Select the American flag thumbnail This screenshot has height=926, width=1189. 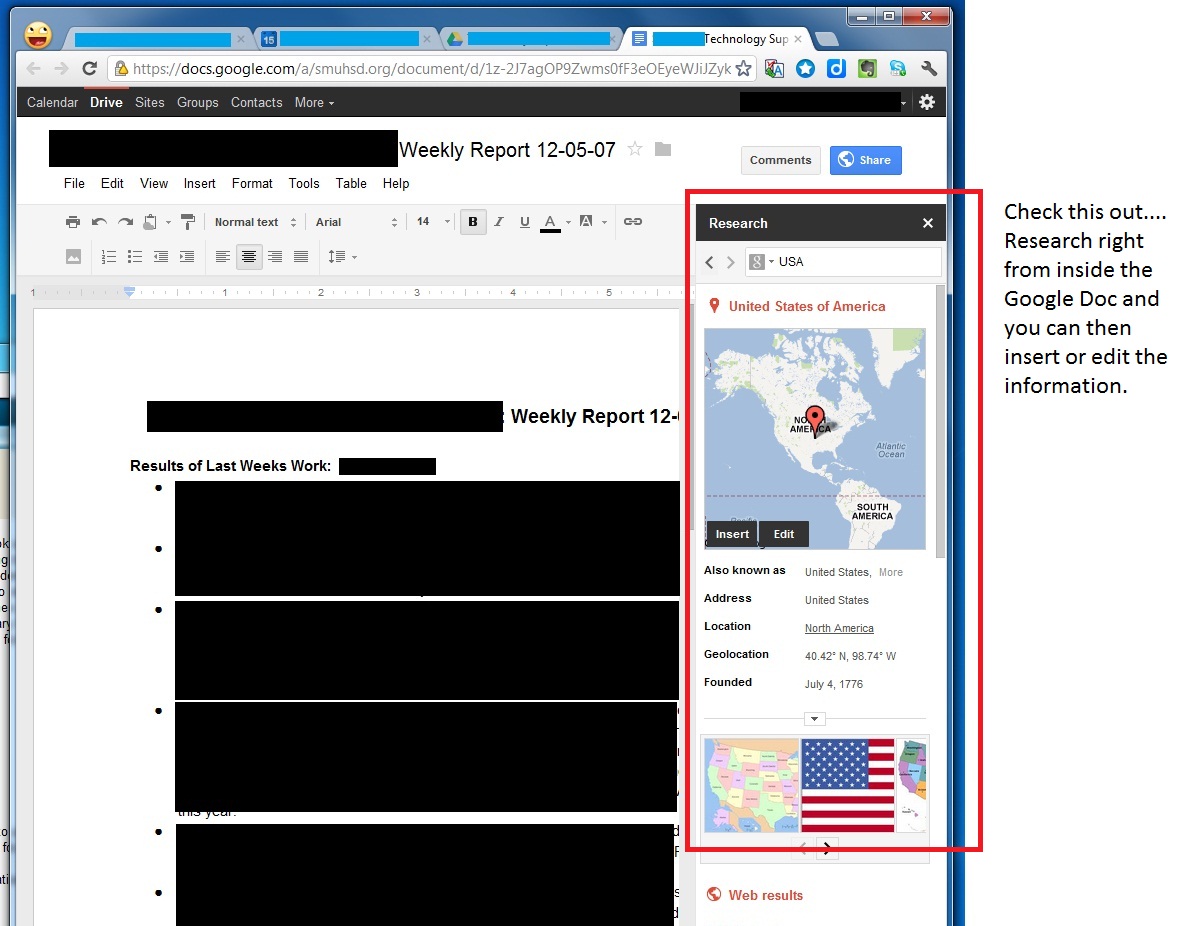[x=848, y=786]
